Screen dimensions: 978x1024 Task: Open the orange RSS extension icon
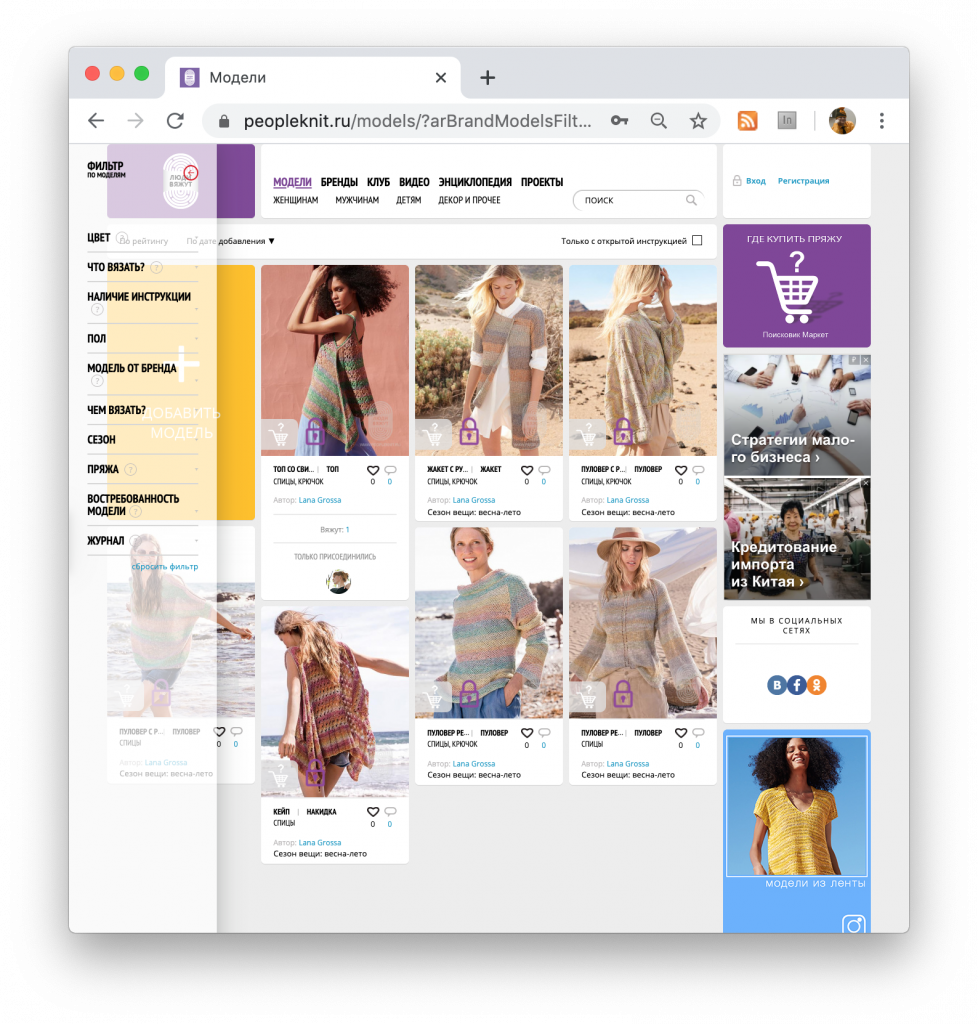click(748, 121)
